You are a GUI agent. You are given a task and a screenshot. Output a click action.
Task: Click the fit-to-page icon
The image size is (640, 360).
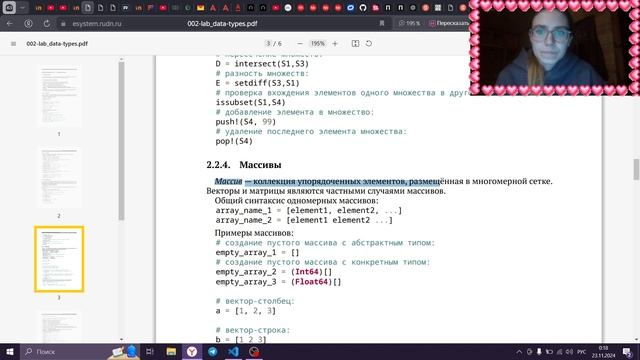pyautogui.click(x=356, y=44)
